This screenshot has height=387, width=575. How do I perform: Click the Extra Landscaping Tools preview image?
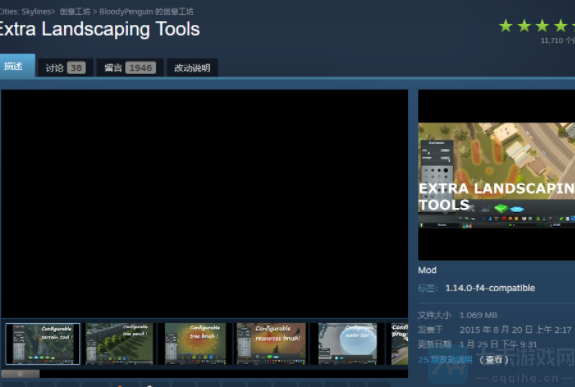coord(497,175)
